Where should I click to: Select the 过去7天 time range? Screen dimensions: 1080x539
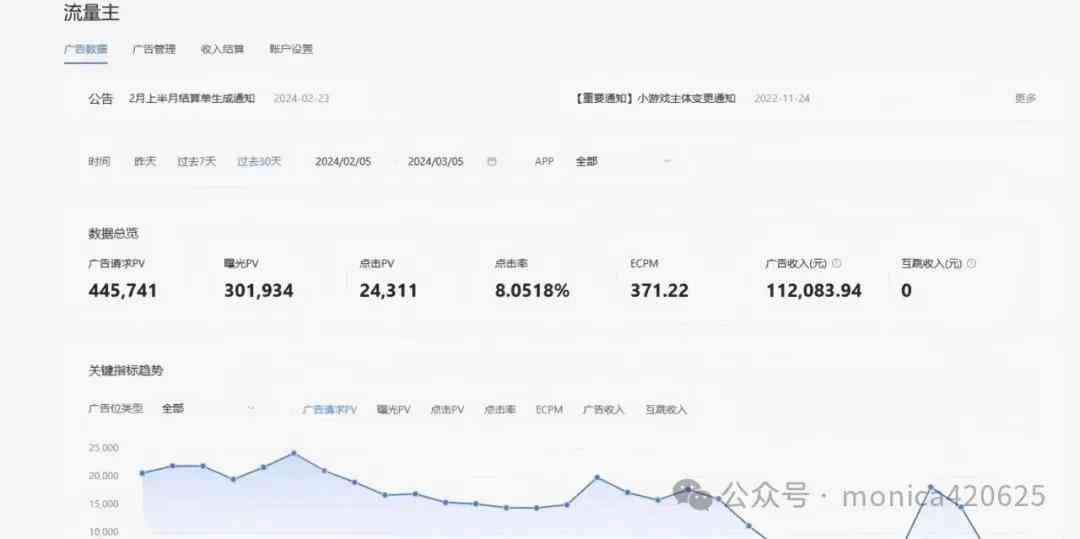pos(196,162)
